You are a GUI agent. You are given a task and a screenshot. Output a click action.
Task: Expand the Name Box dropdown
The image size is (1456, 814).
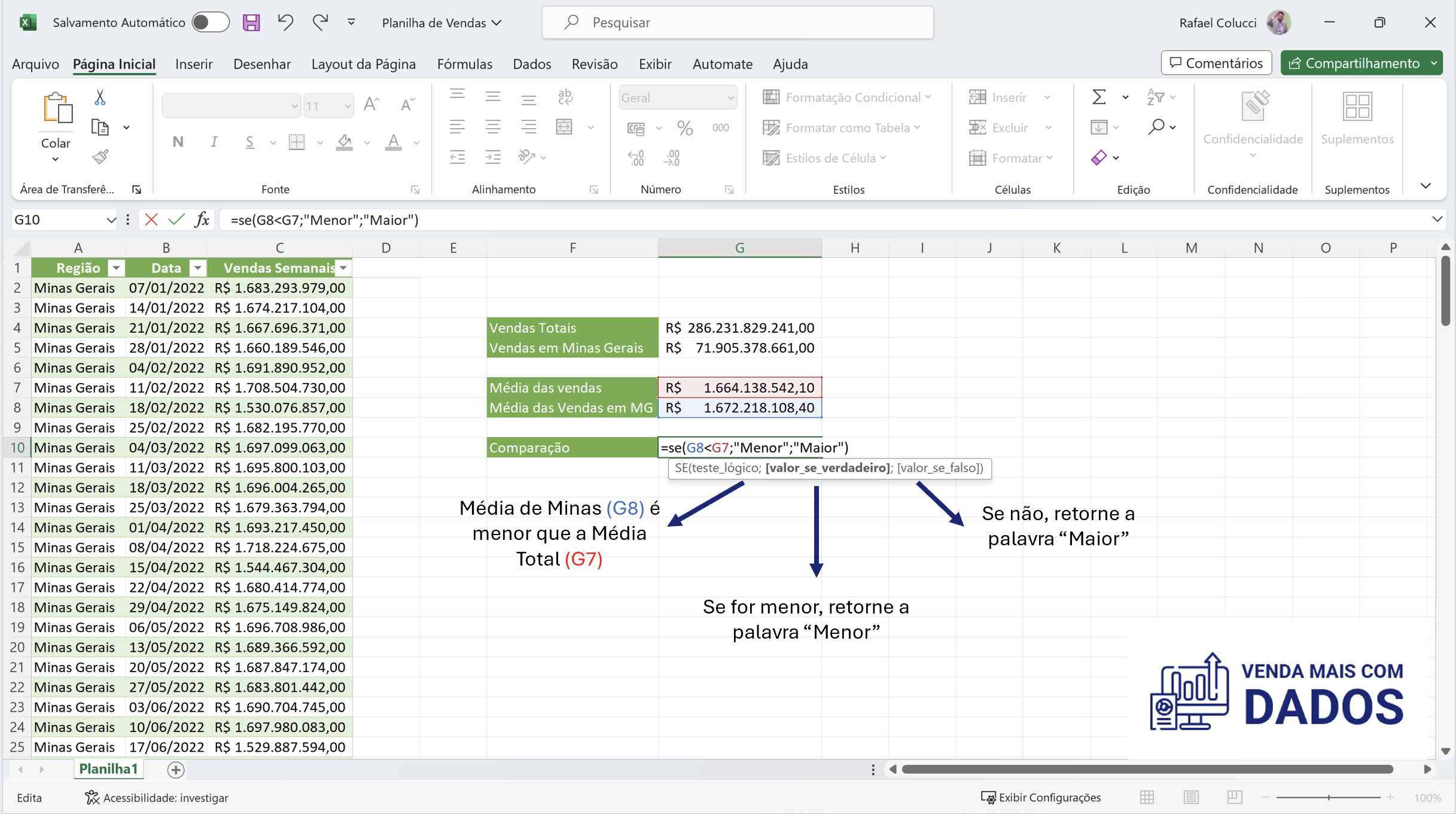pyautogui.click(x=111, y=220)
